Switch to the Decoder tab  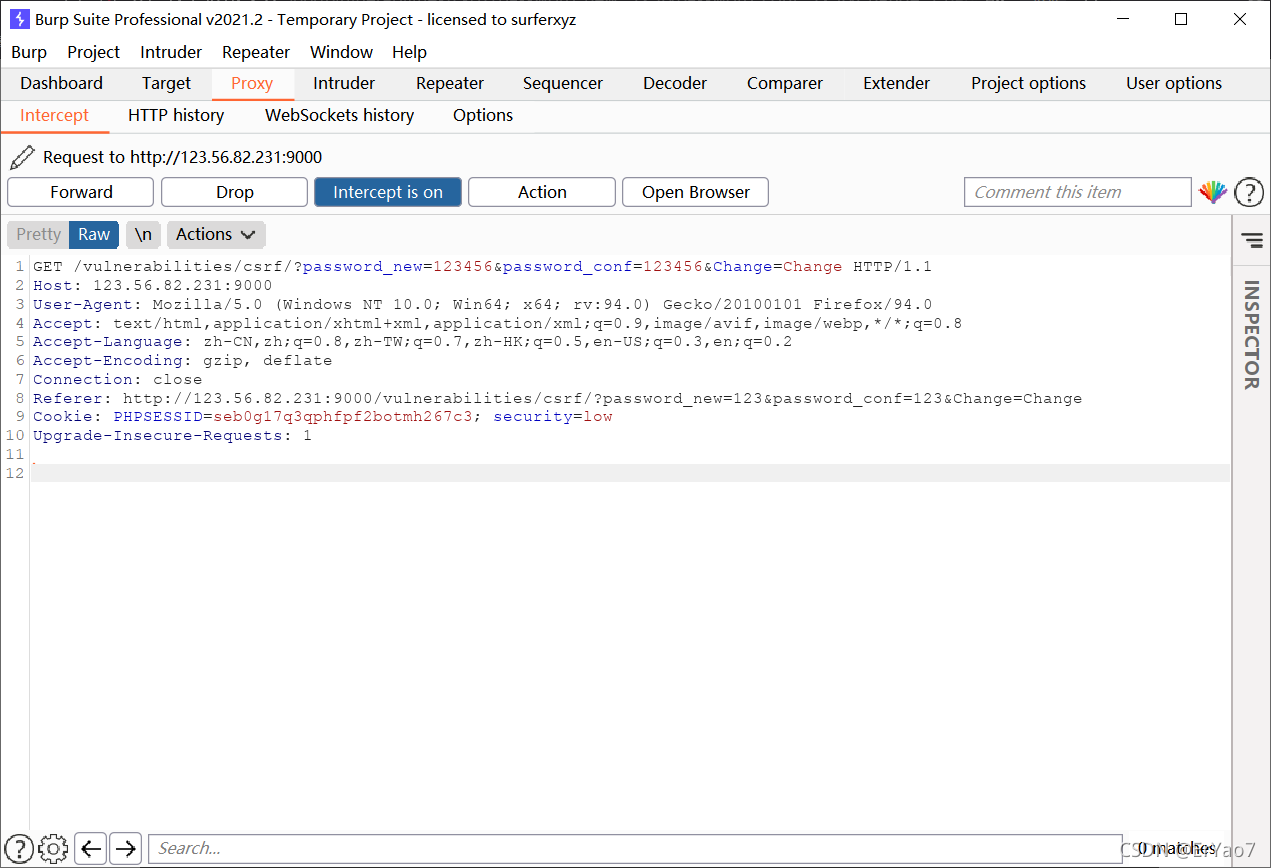click(x=675, y=83)
